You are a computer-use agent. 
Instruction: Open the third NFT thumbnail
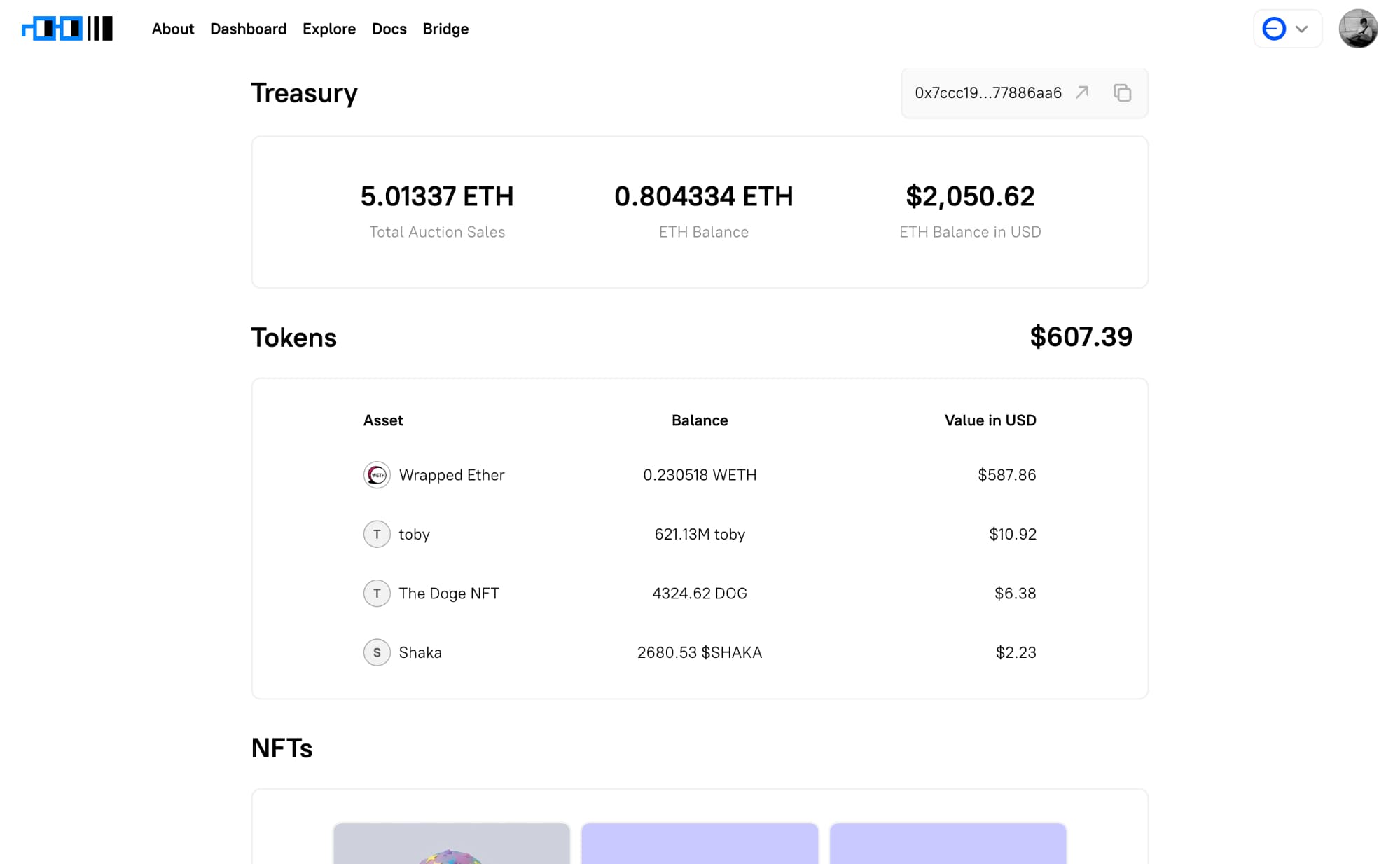pos(947,844)
